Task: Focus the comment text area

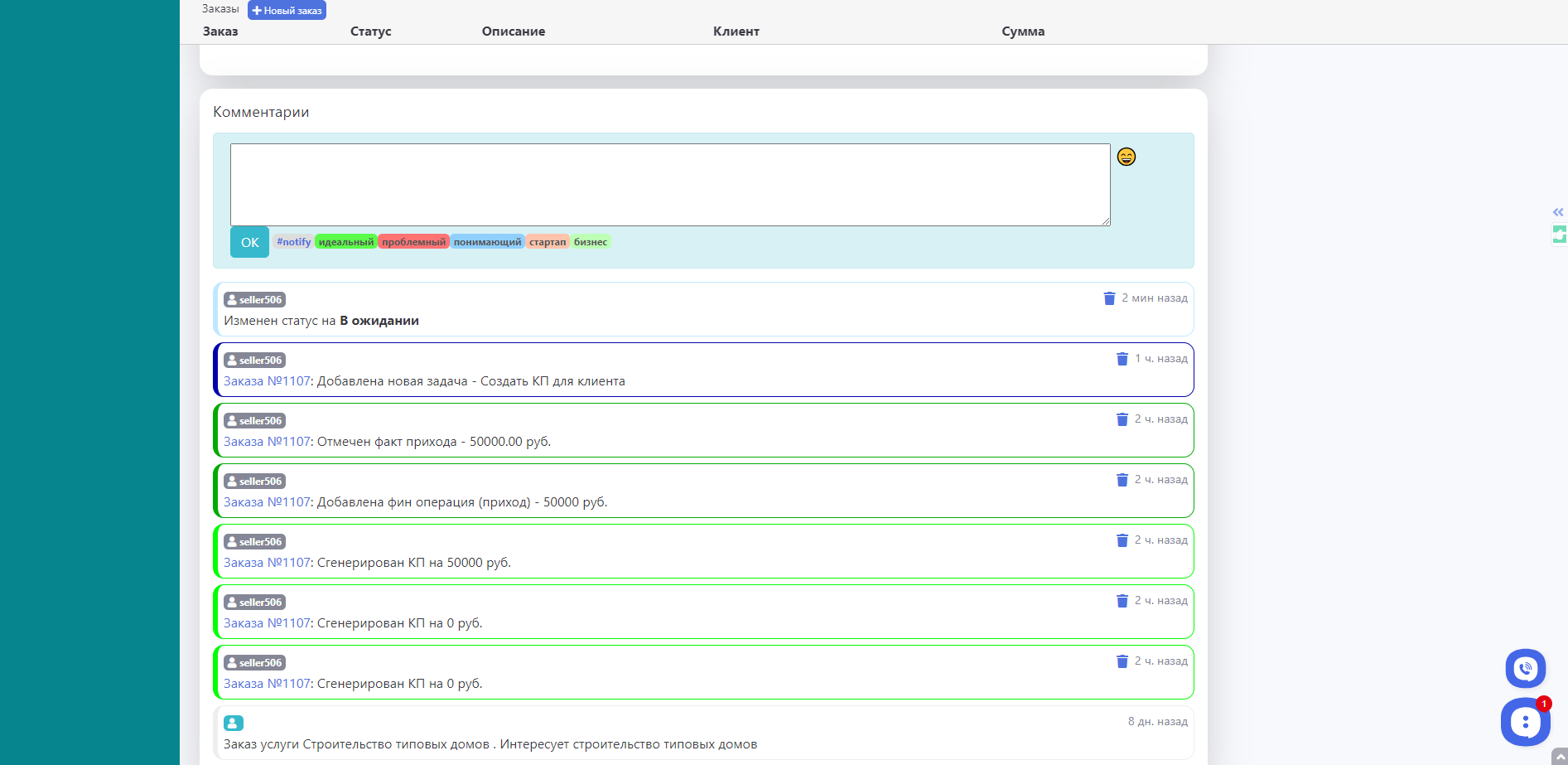Action: [669, 184]
